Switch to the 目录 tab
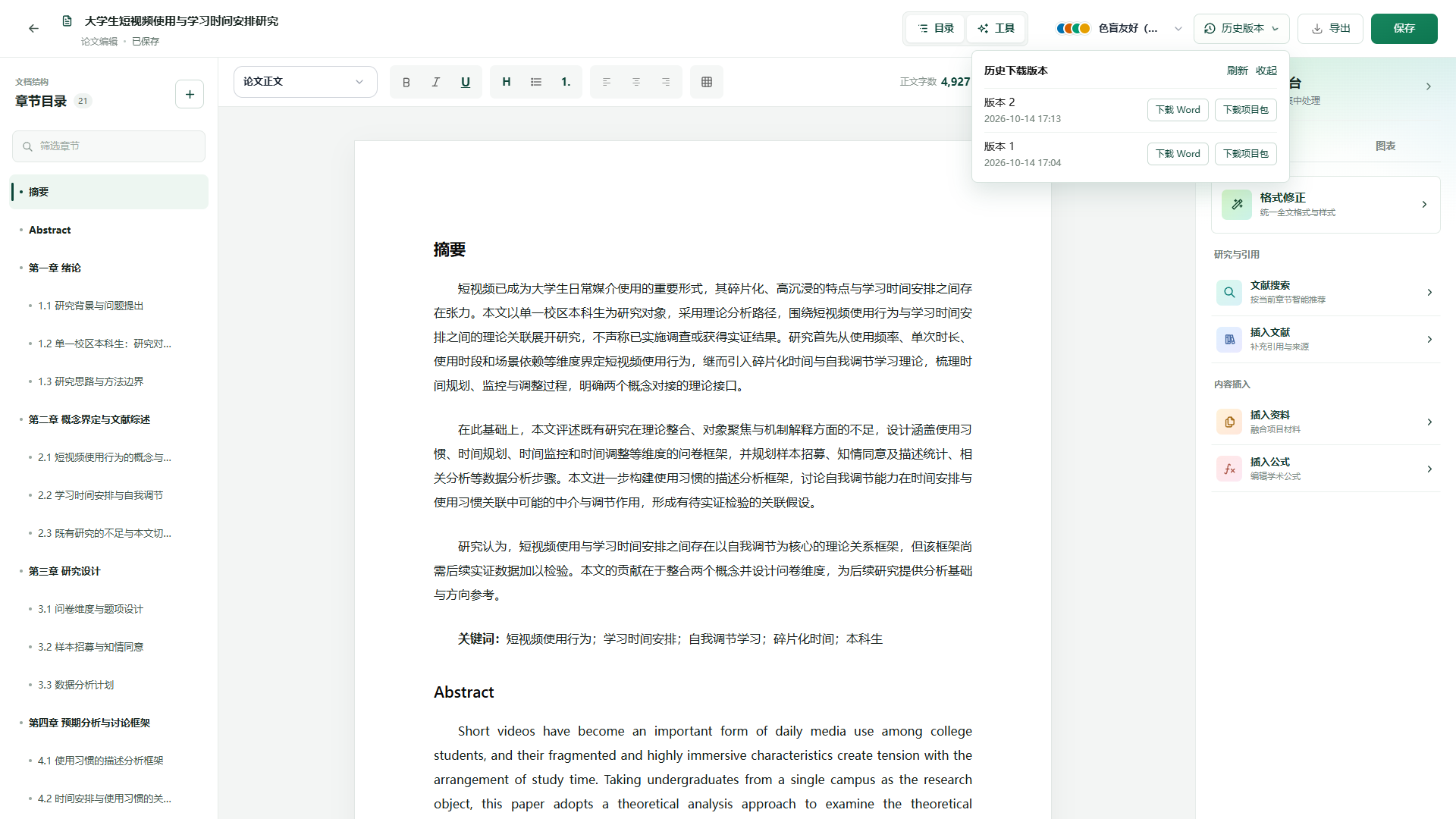The image size is (1456, 819). 935,28
